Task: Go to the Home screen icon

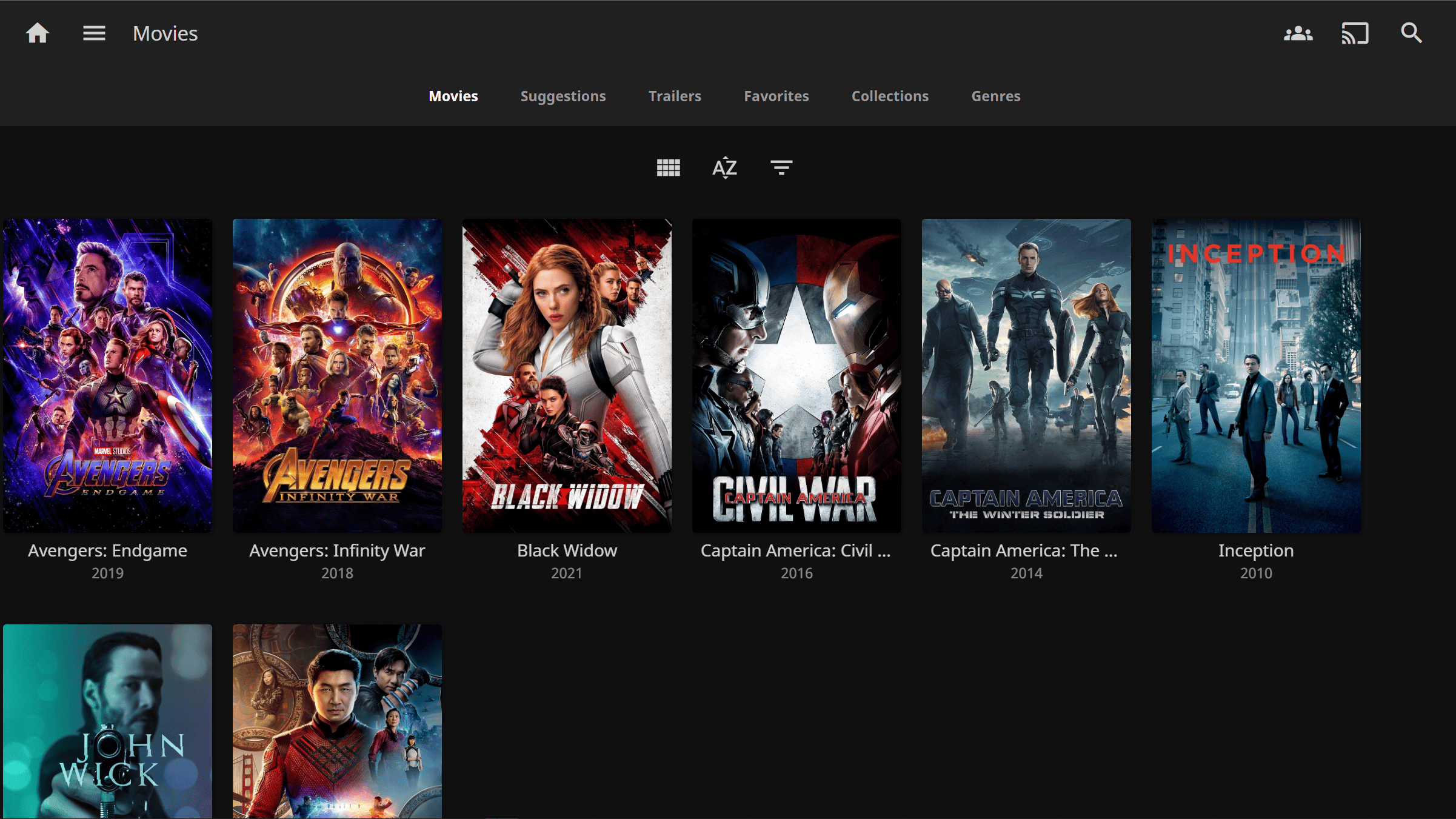Action: pyautogui.click(x=37, y=33)
